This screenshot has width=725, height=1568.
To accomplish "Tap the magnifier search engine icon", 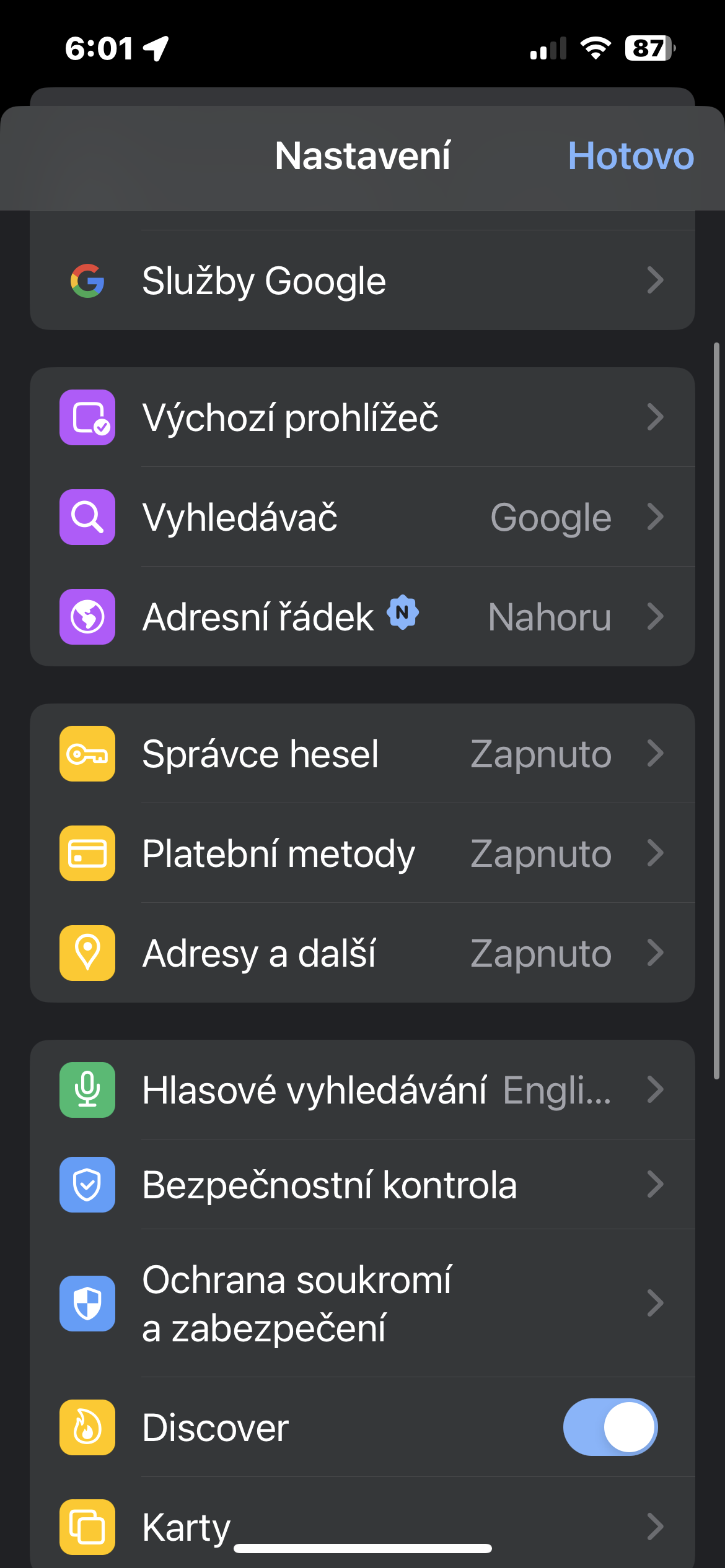I will pos(87,517).
